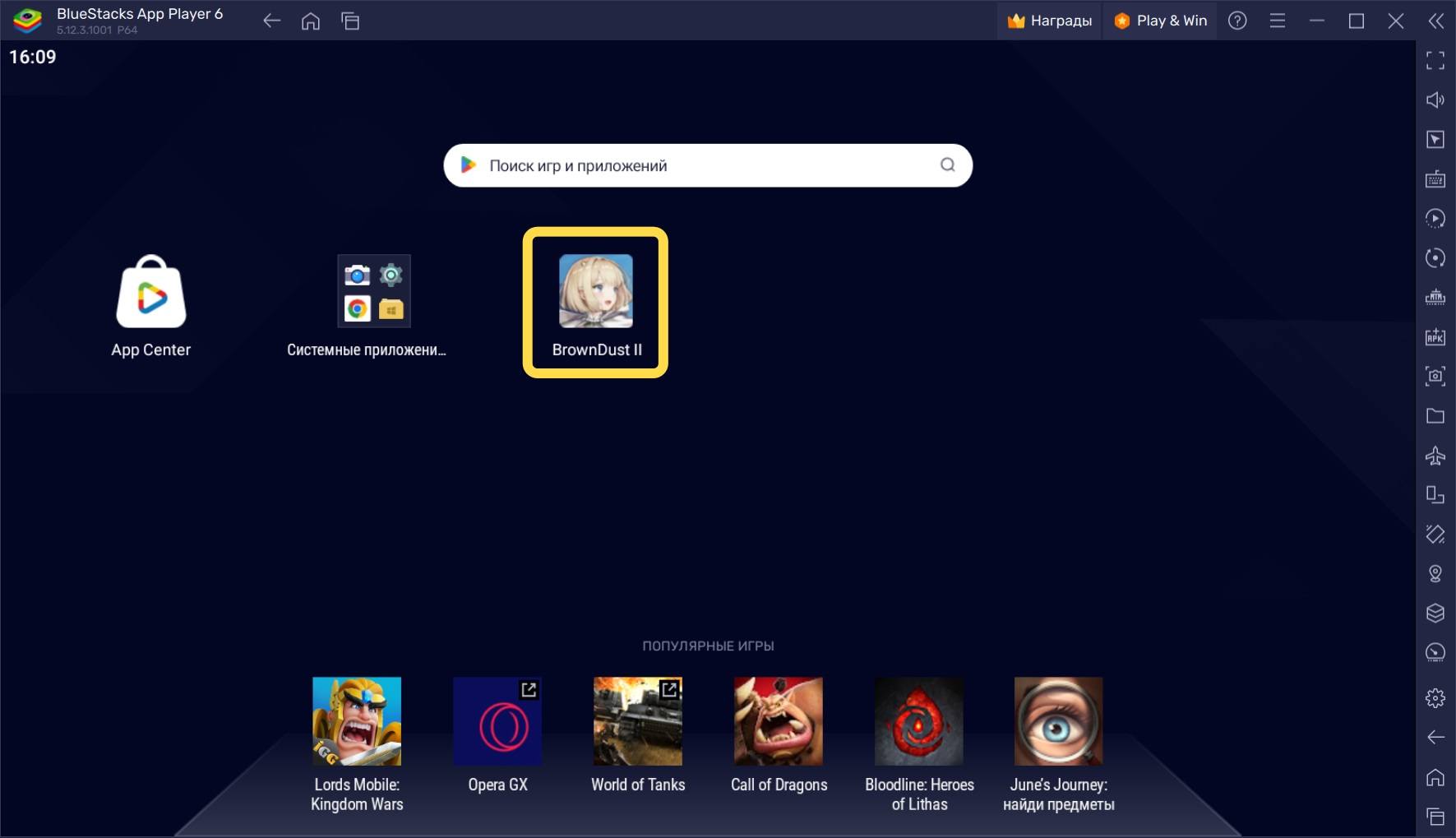Click the ПОПУЛЯРНЫЕ ИГРЫ heading
The image size is (1456, 838).
[x=708, y=646]
